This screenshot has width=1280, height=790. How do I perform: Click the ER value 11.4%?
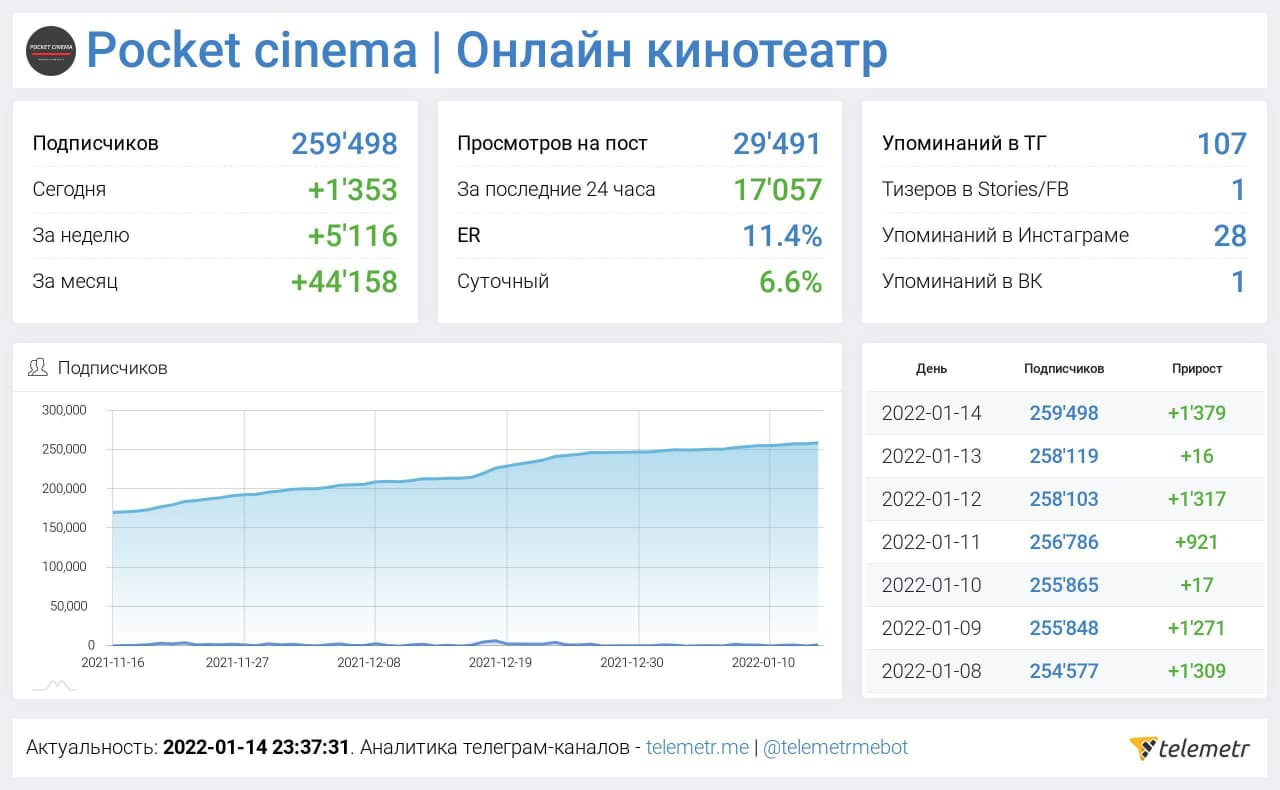pos(782,236)
